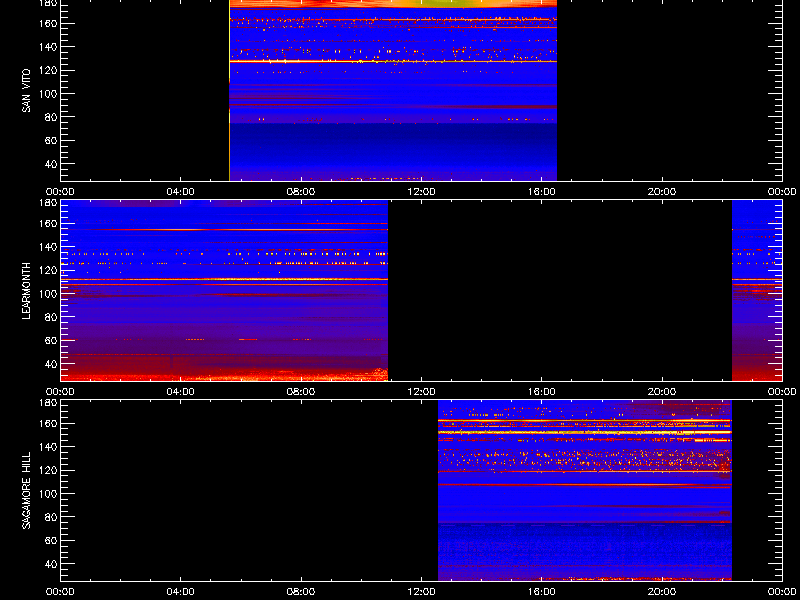Select the 40 tick on San Vito axis
Image resolution: width=800 pixels, height=600 pixels.
49,164
